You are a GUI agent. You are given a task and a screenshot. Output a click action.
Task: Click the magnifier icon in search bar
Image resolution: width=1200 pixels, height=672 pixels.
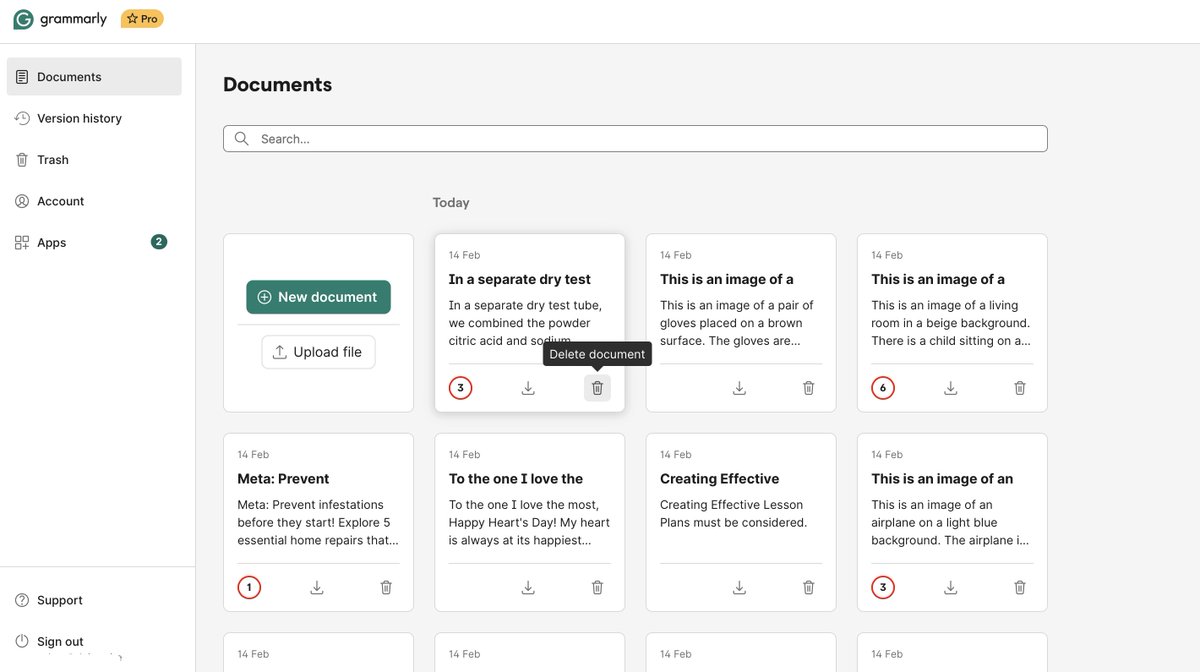pos(241,139)
